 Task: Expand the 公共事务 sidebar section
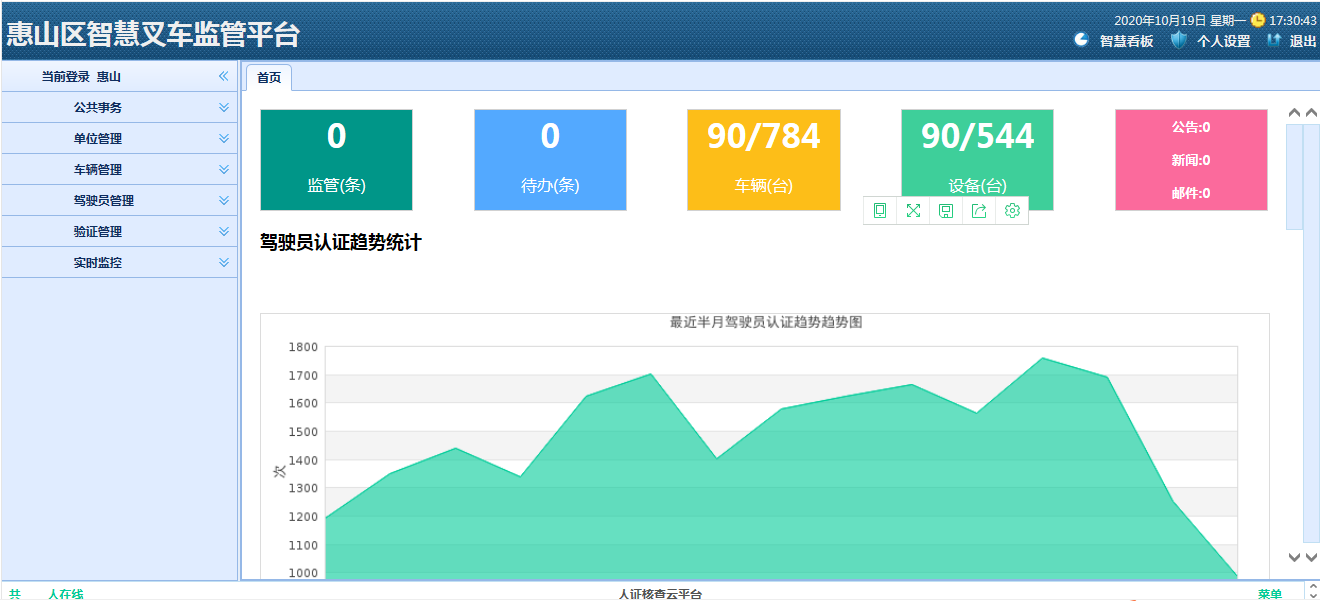pos(224,107)
